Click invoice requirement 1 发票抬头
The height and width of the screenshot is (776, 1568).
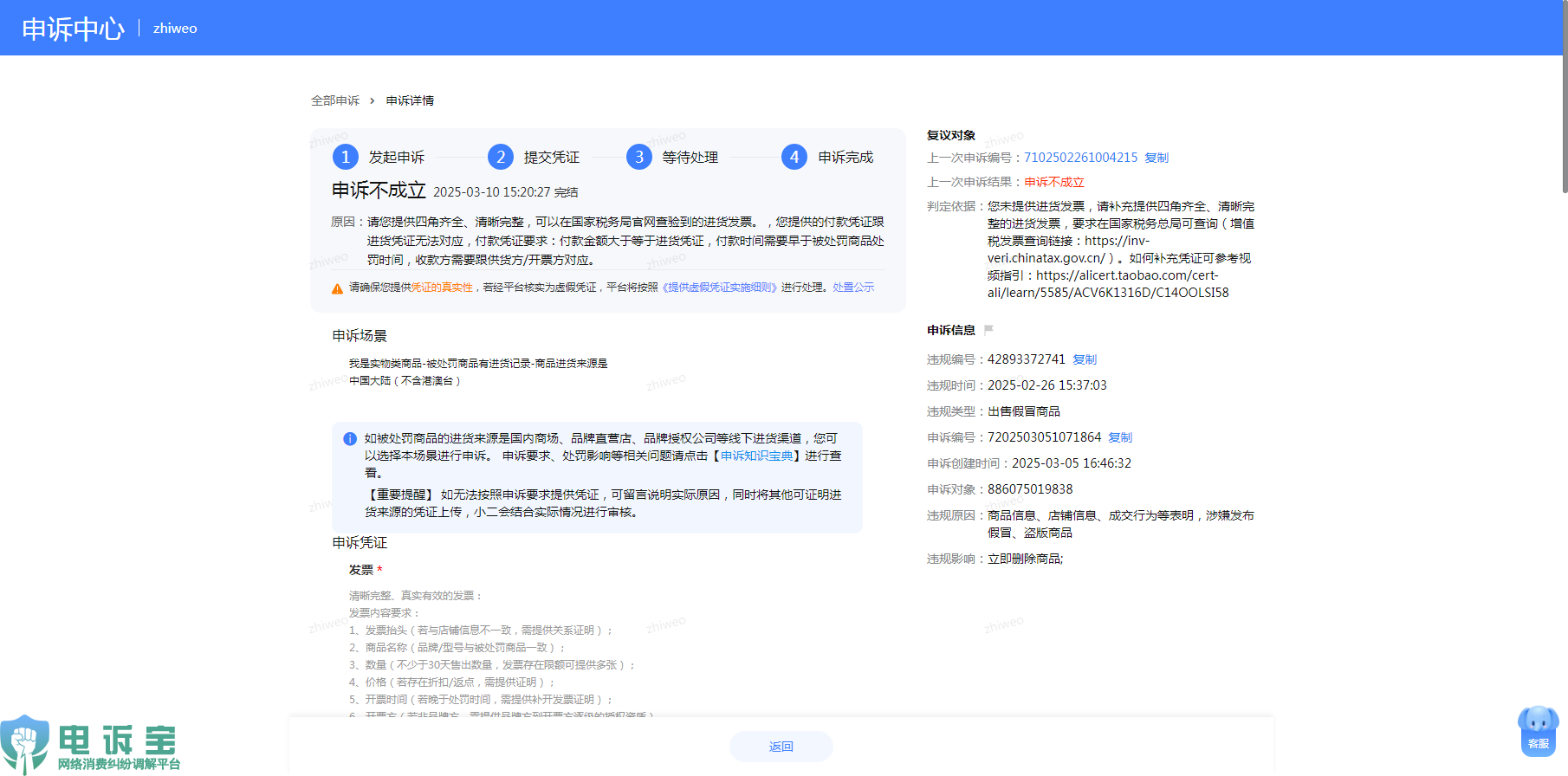[482, 630]
